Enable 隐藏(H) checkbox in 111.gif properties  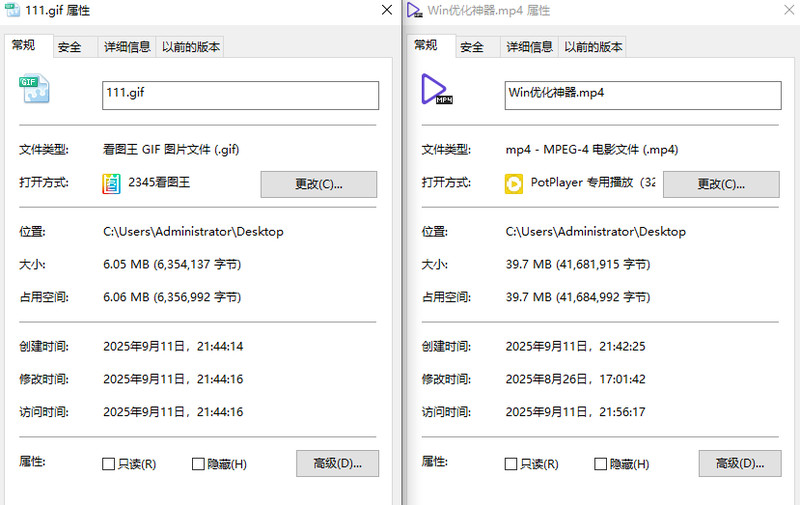[198, 464]
